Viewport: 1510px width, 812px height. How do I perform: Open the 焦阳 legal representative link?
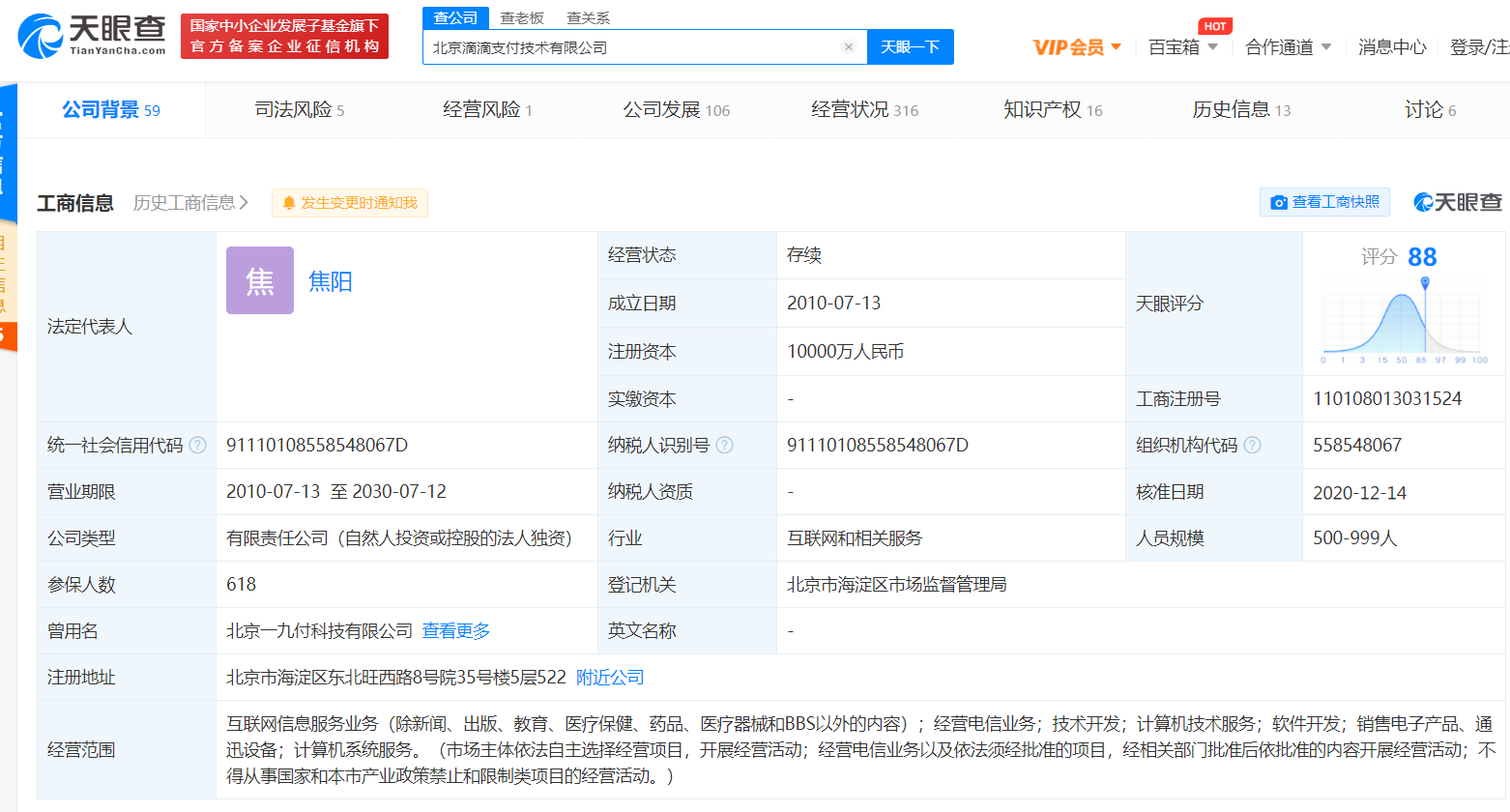(x=330, y=281)
